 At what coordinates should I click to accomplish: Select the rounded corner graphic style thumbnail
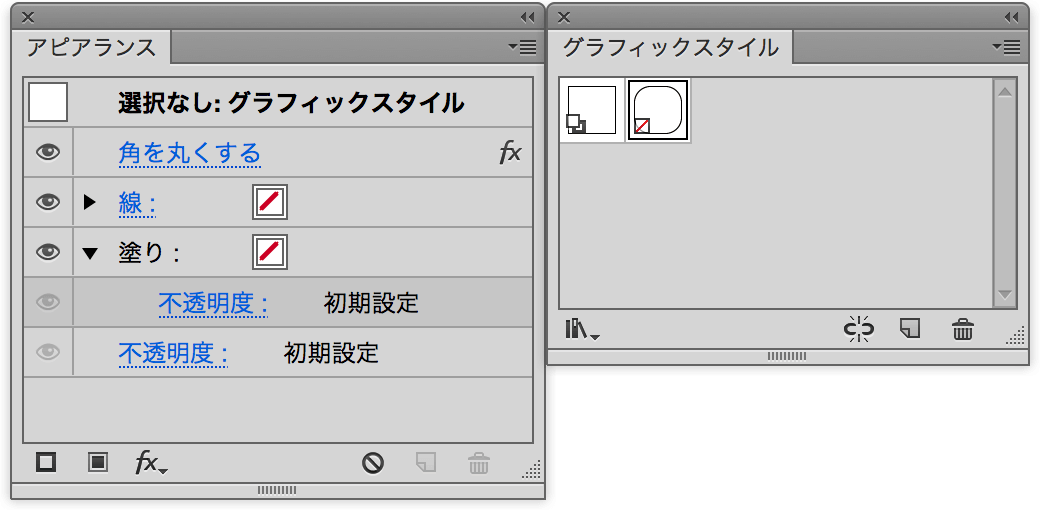[x=658, y=110]
